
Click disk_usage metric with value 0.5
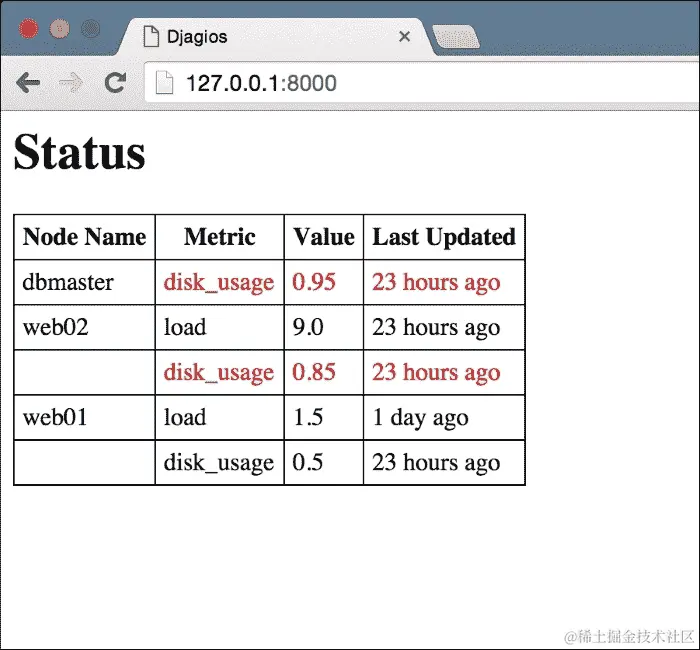tap(219, 462)
